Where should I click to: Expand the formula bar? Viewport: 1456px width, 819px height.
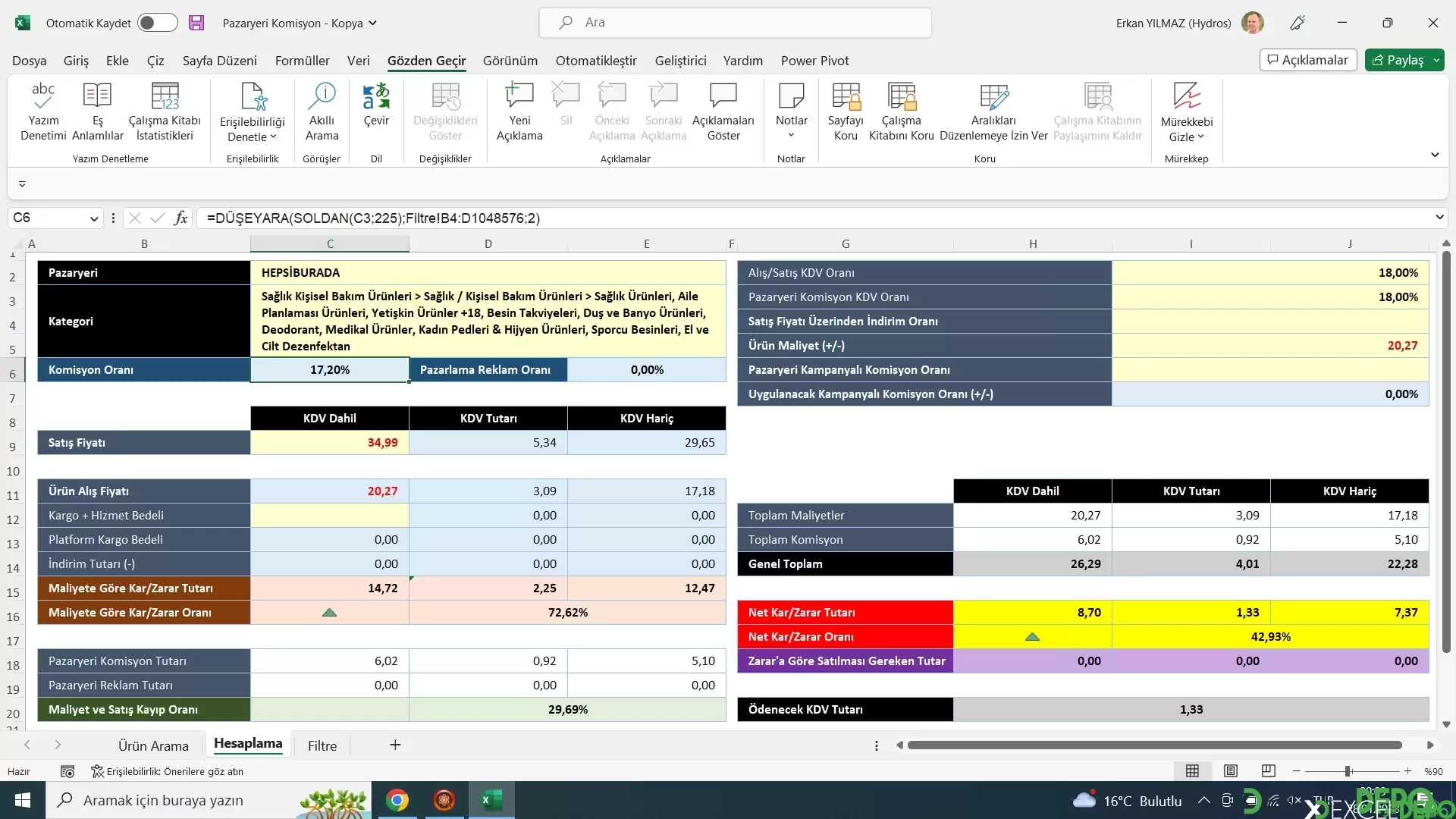click(1439, 218)
